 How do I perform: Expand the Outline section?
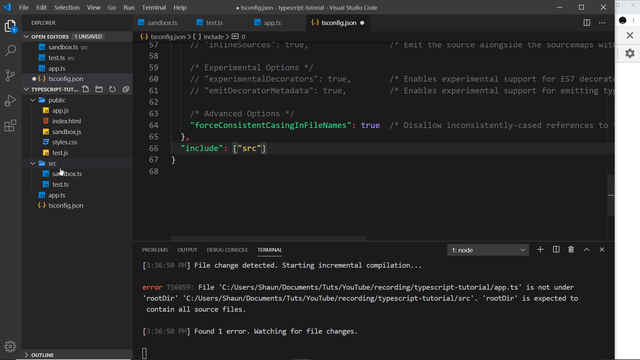click(27, 355)
